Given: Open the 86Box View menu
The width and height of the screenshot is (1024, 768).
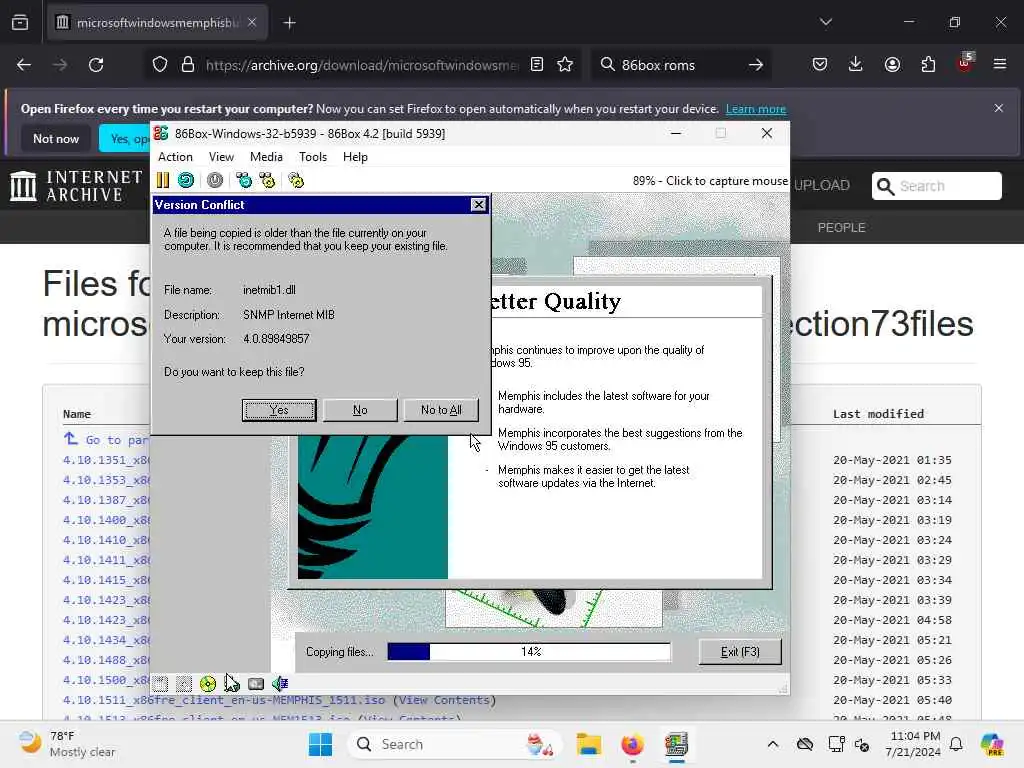Looking at the screenshot, I should click(221, 157).
